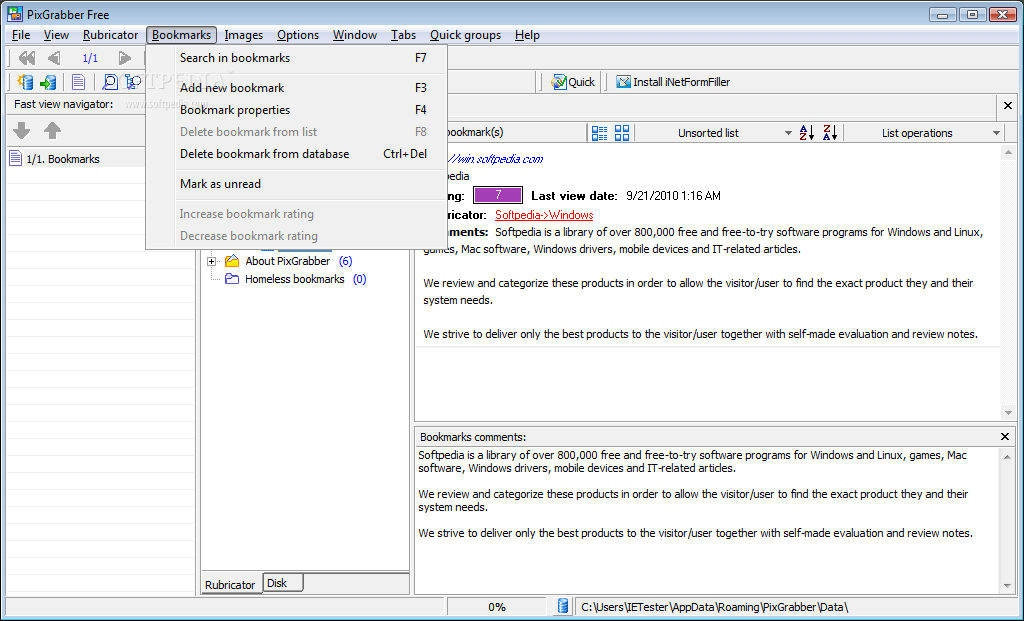
Task: Open the Window menu
Action: pos(355,35)
